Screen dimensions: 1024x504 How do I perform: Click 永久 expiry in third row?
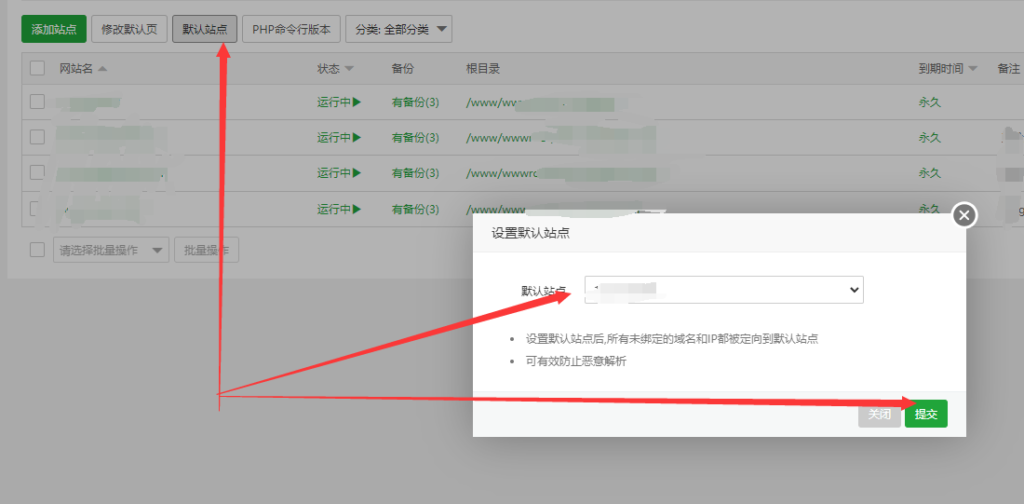click(929, 173)
